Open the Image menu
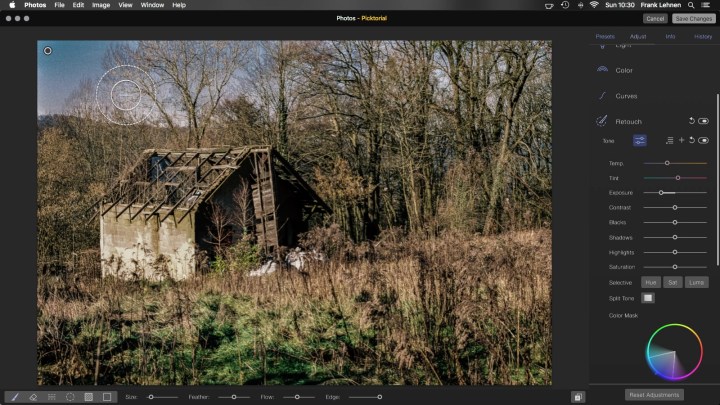 coord(101,5)
